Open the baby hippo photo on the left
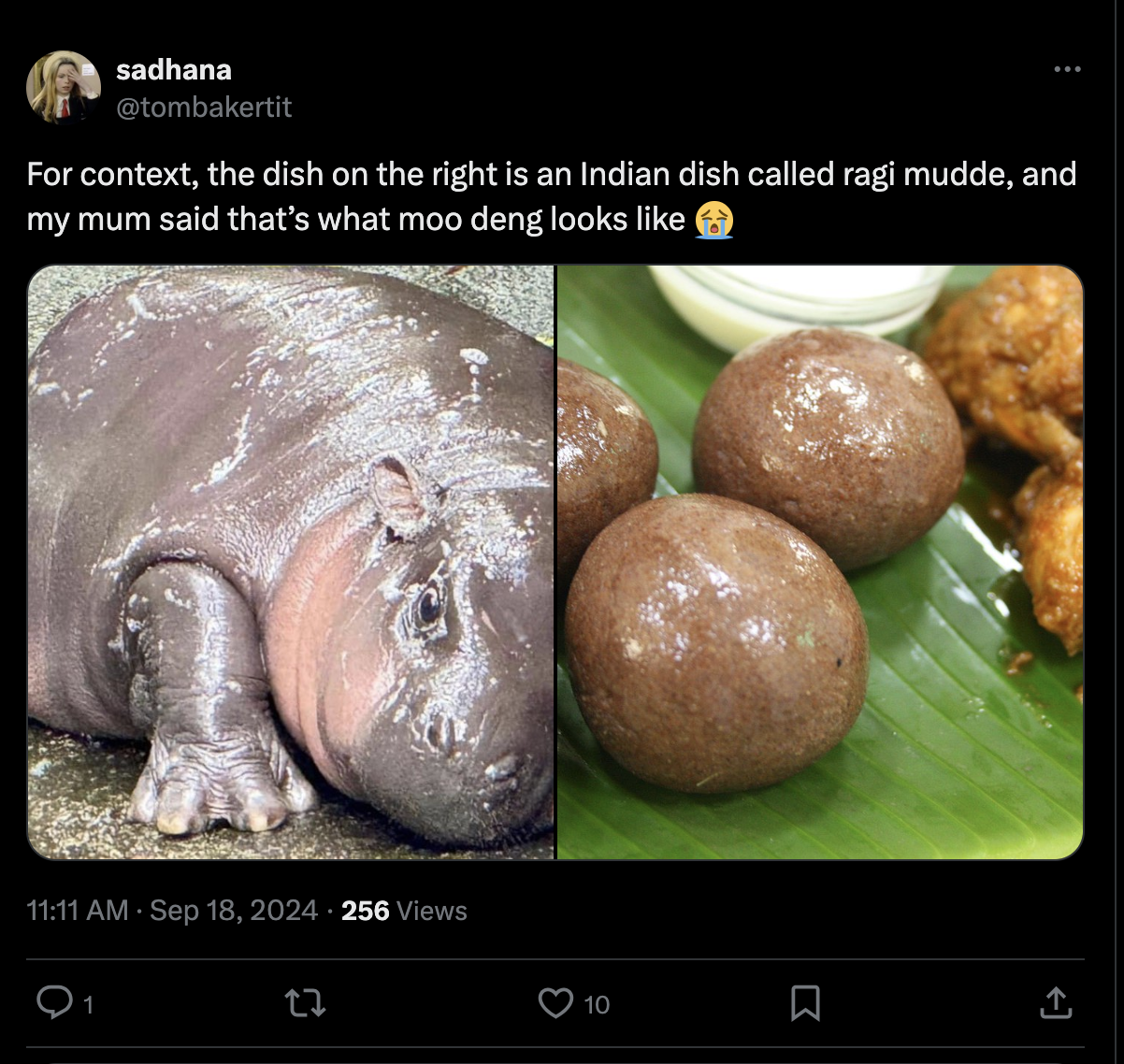The width and height of the screenshot is (1124, 1064). (291, 562)
